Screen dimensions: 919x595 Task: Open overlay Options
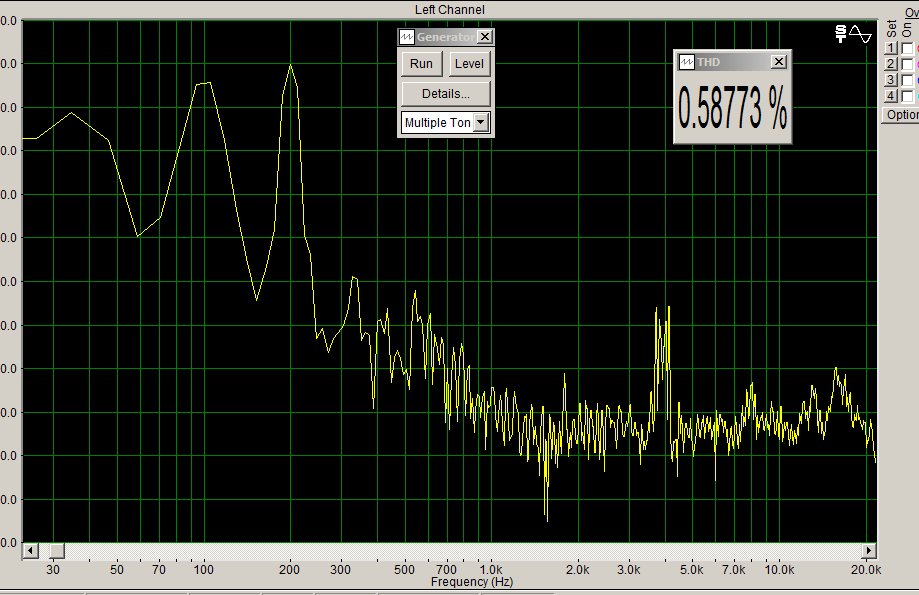[901, 115]
